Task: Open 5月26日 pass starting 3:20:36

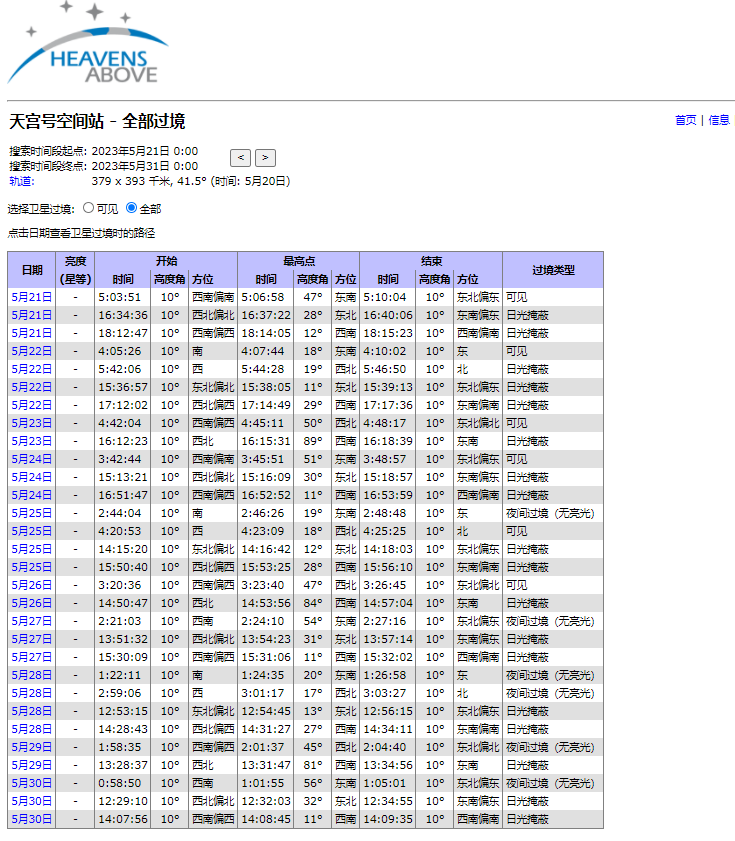Action: pos(32,585)
